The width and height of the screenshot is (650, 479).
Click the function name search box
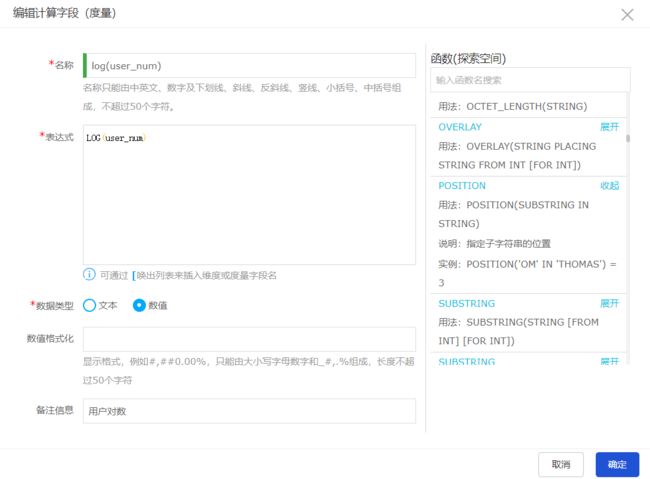[x=530, y=80]
